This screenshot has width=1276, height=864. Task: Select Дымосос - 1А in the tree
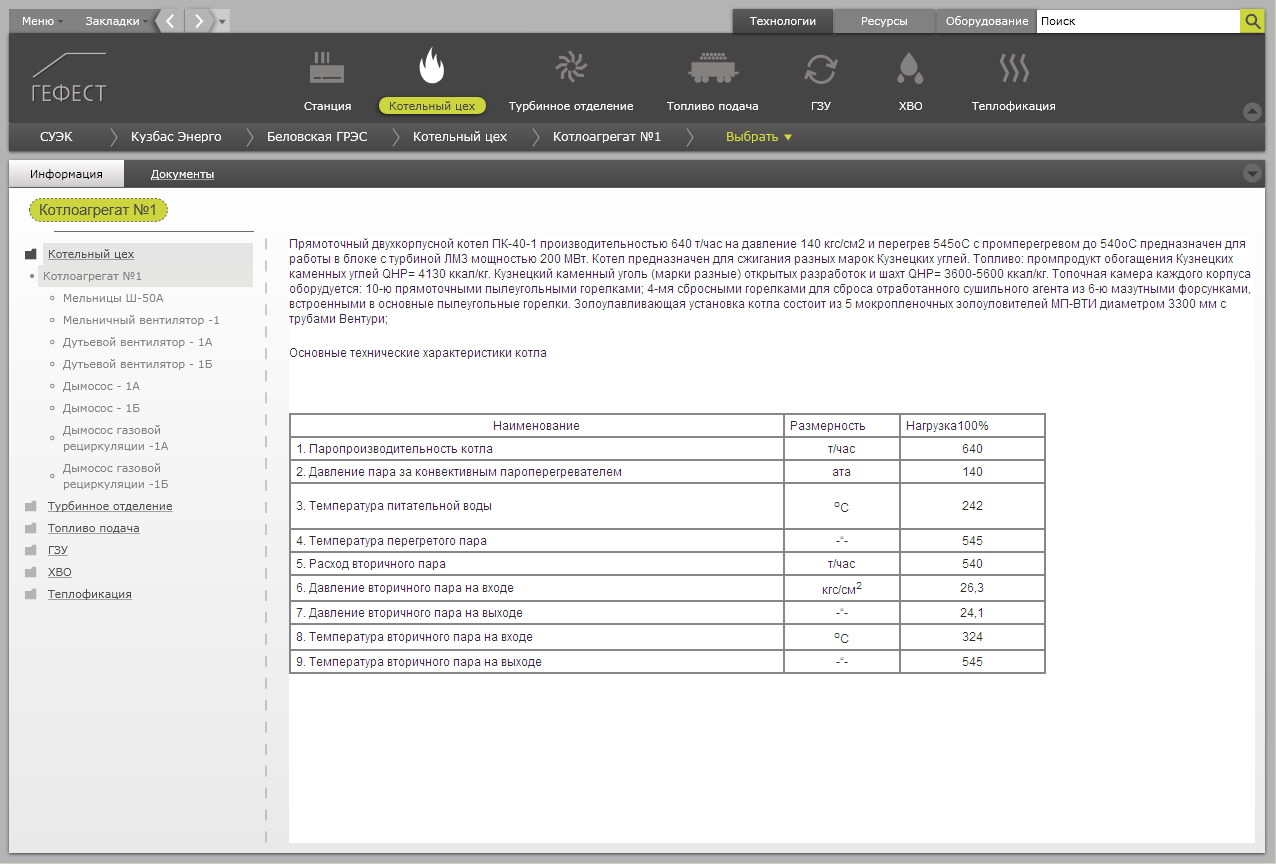point(101,386)
